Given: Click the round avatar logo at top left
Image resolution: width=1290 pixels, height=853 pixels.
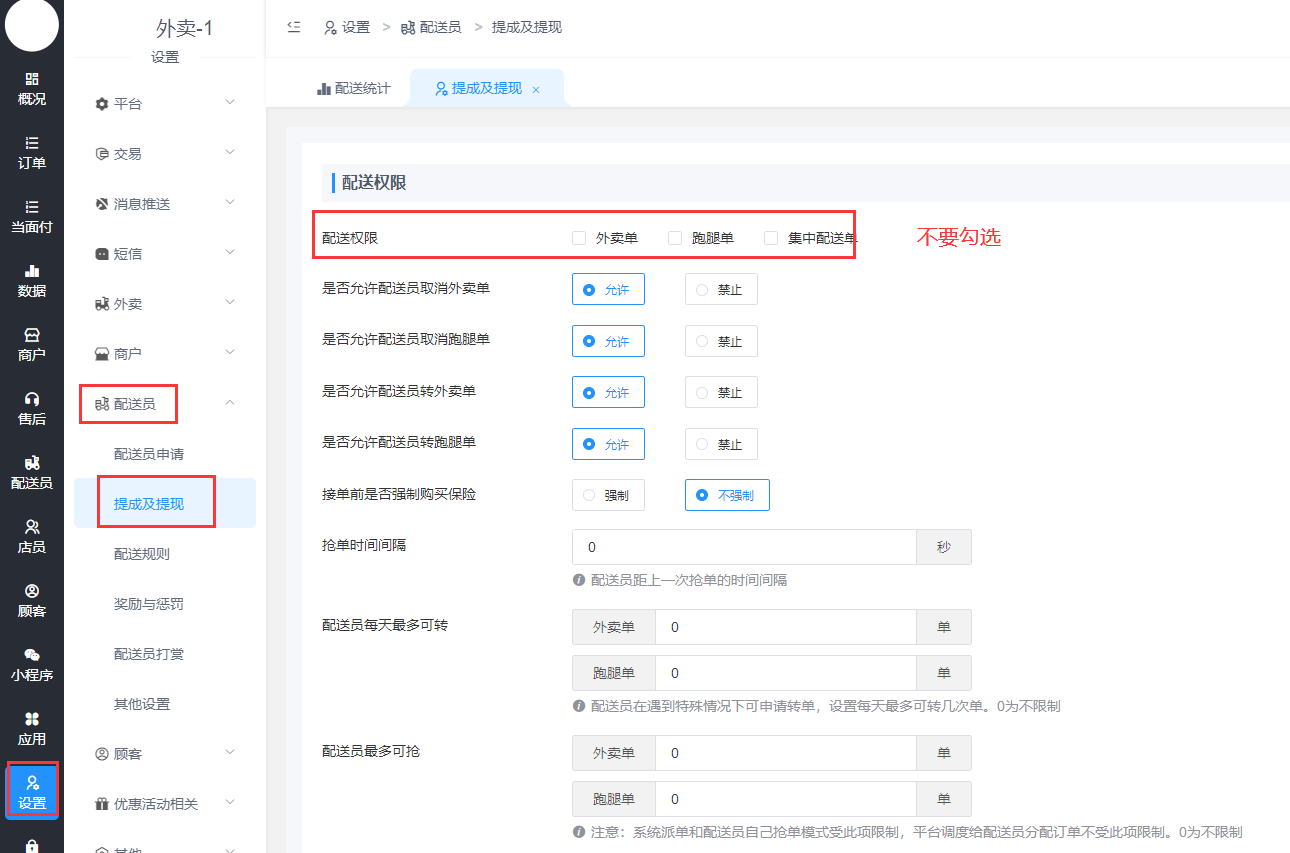Looking at the screenshot, I should pyautogui.click(x=32, y=24).
